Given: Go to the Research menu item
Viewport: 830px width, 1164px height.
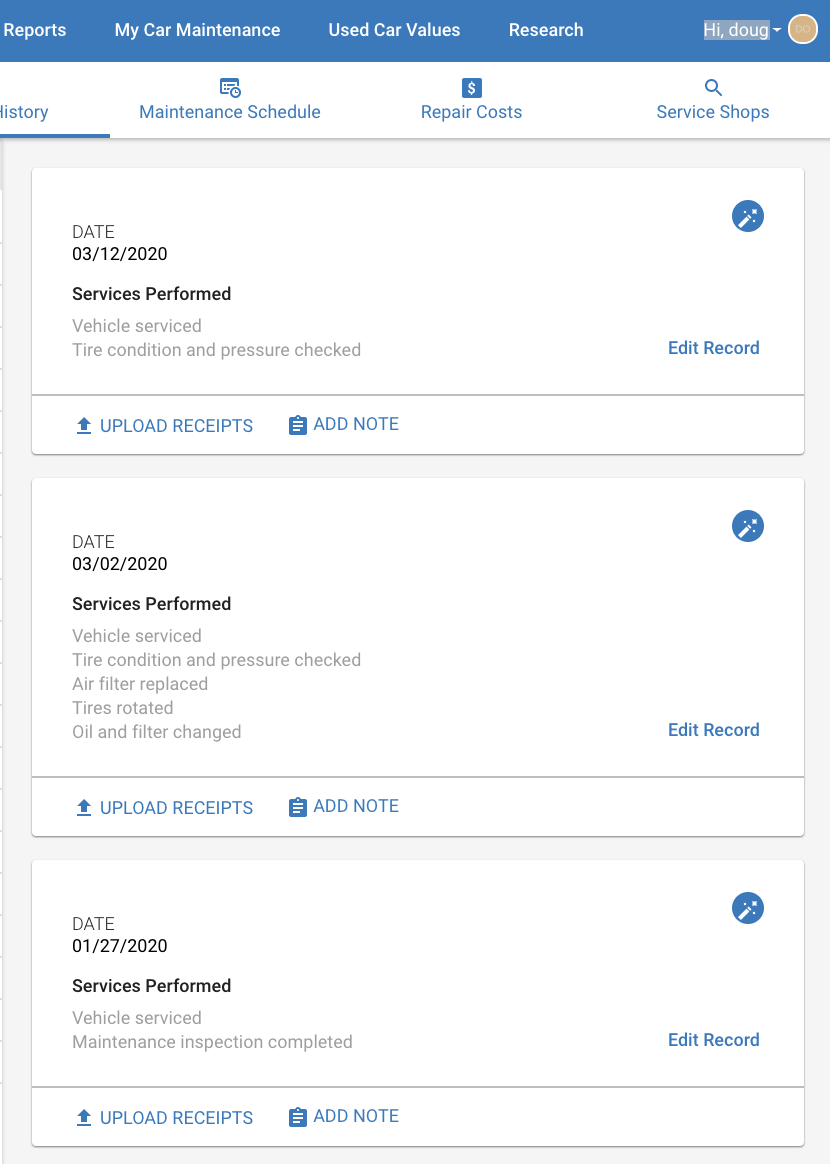Looking at the screenshot, I should coord(546,30).
